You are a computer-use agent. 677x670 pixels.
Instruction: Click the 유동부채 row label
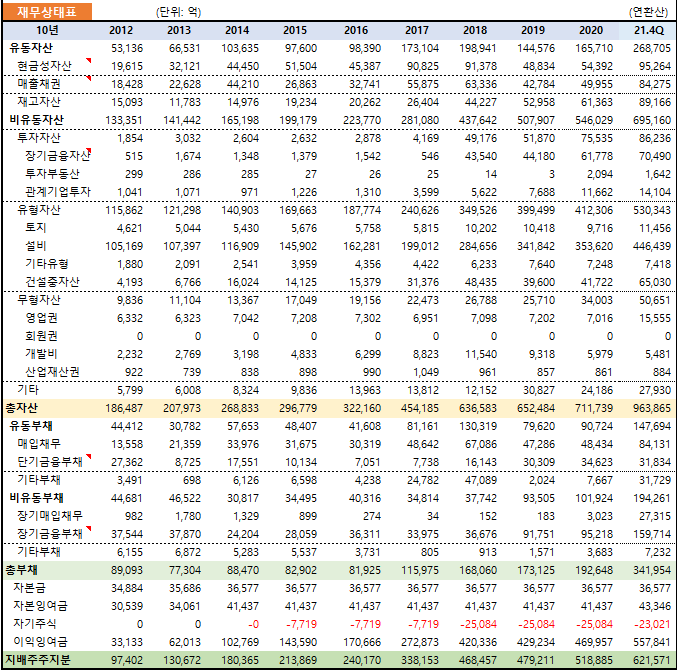click(31, 426)
